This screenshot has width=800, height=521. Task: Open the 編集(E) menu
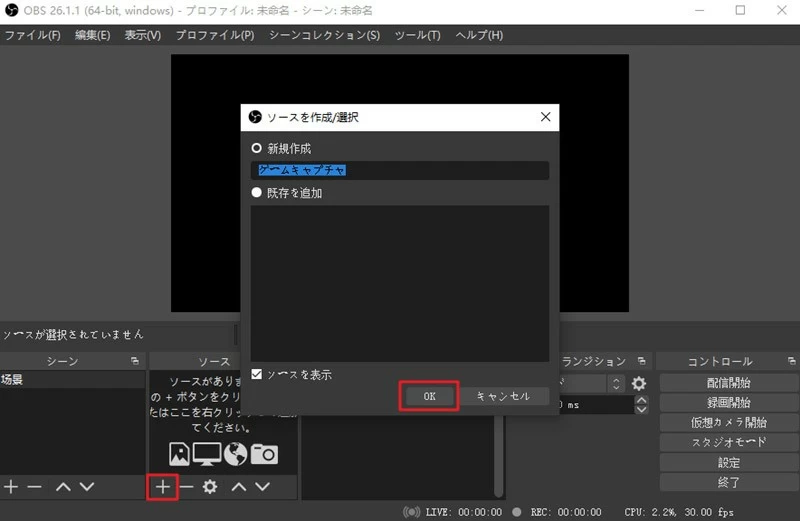92,35
